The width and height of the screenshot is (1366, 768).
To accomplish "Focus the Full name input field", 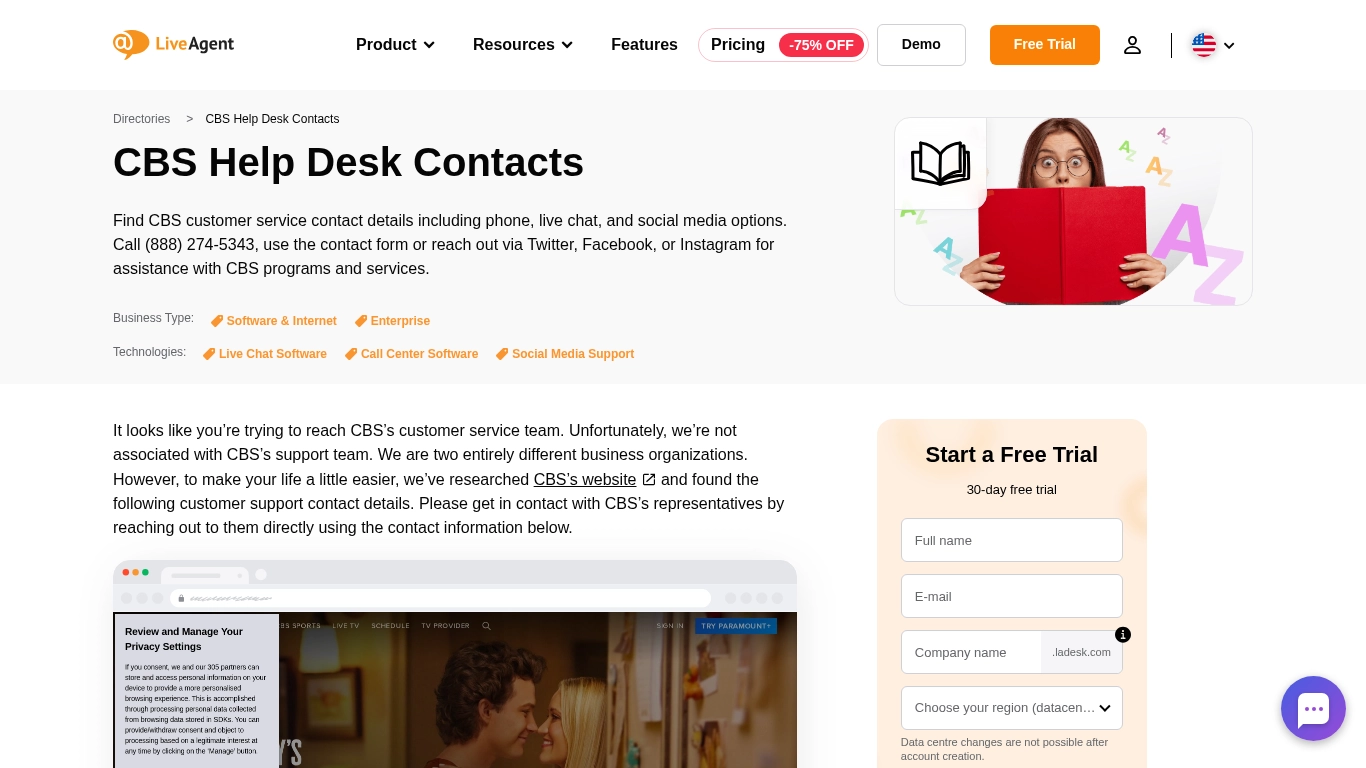I will pos(1012,540).
